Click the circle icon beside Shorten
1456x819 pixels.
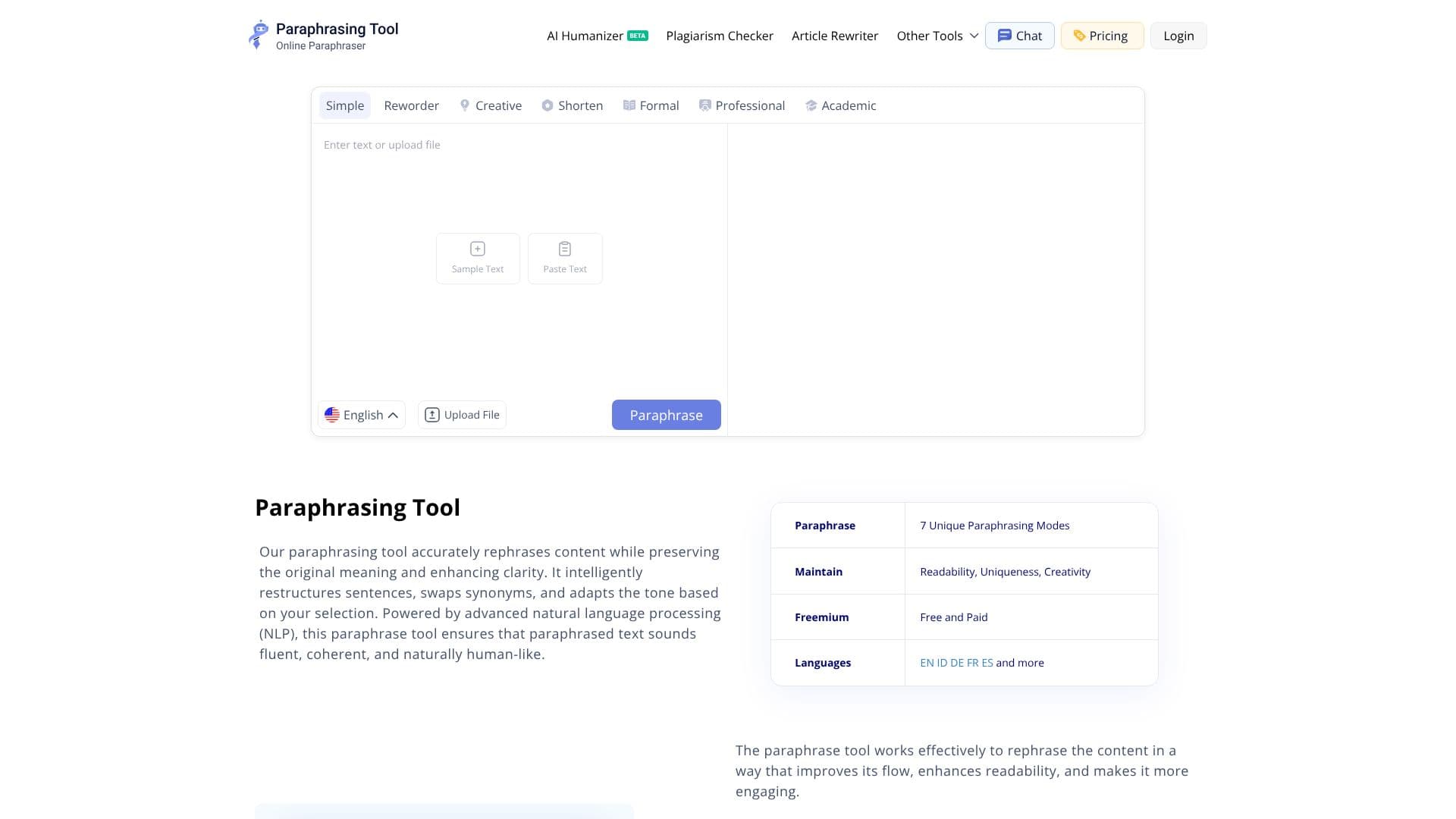click(x=548, y=105)
